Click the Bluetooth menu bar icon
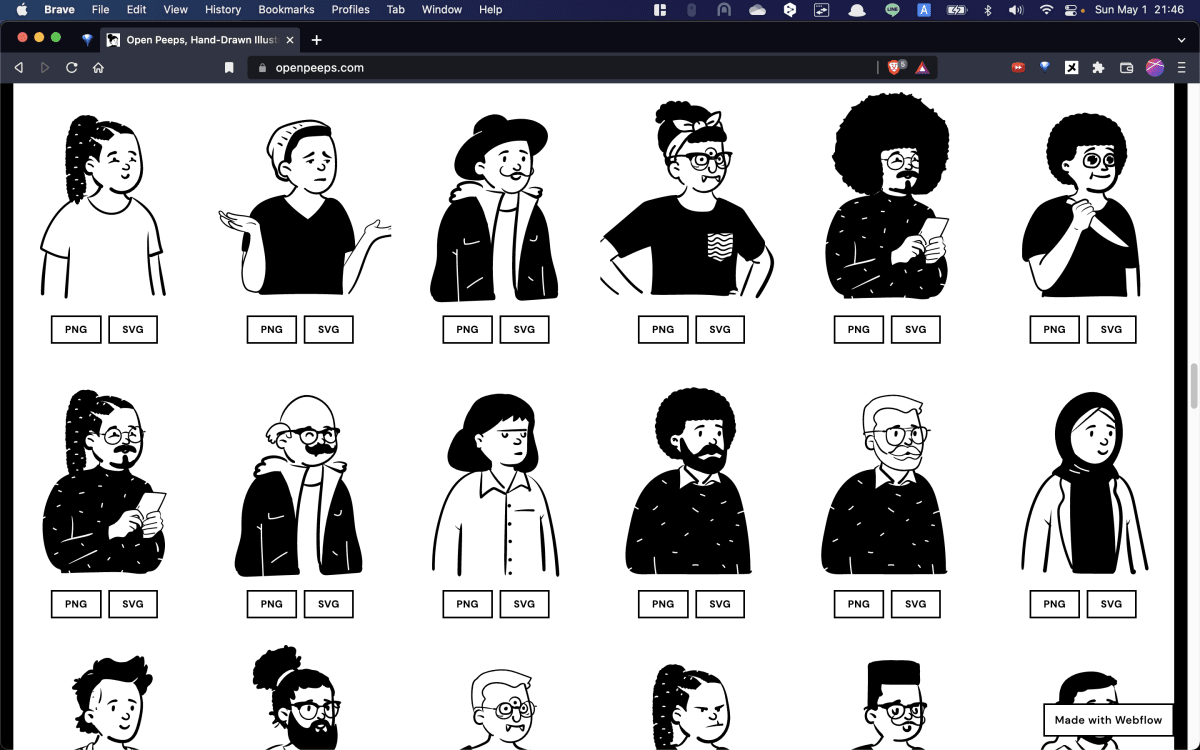The image size is (1200, 750). pos(988,10)
